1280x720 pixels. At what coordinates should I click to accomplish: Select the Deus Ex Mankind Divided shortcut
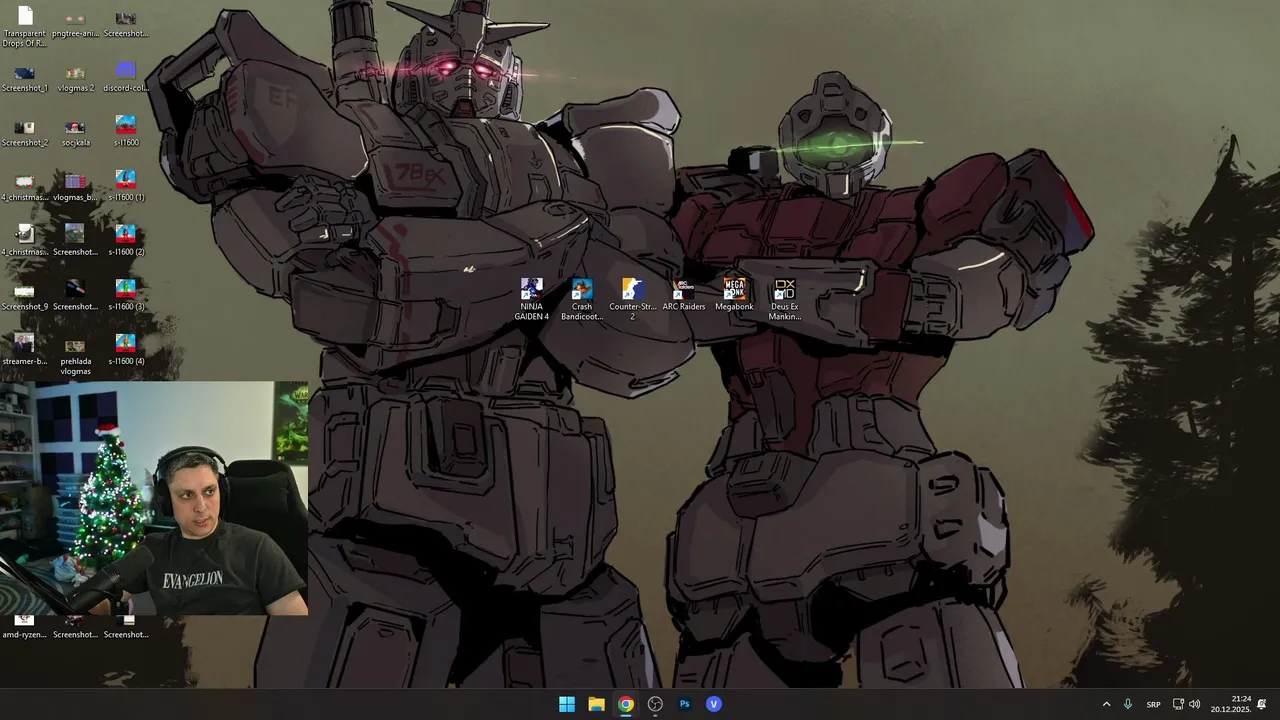784,299
